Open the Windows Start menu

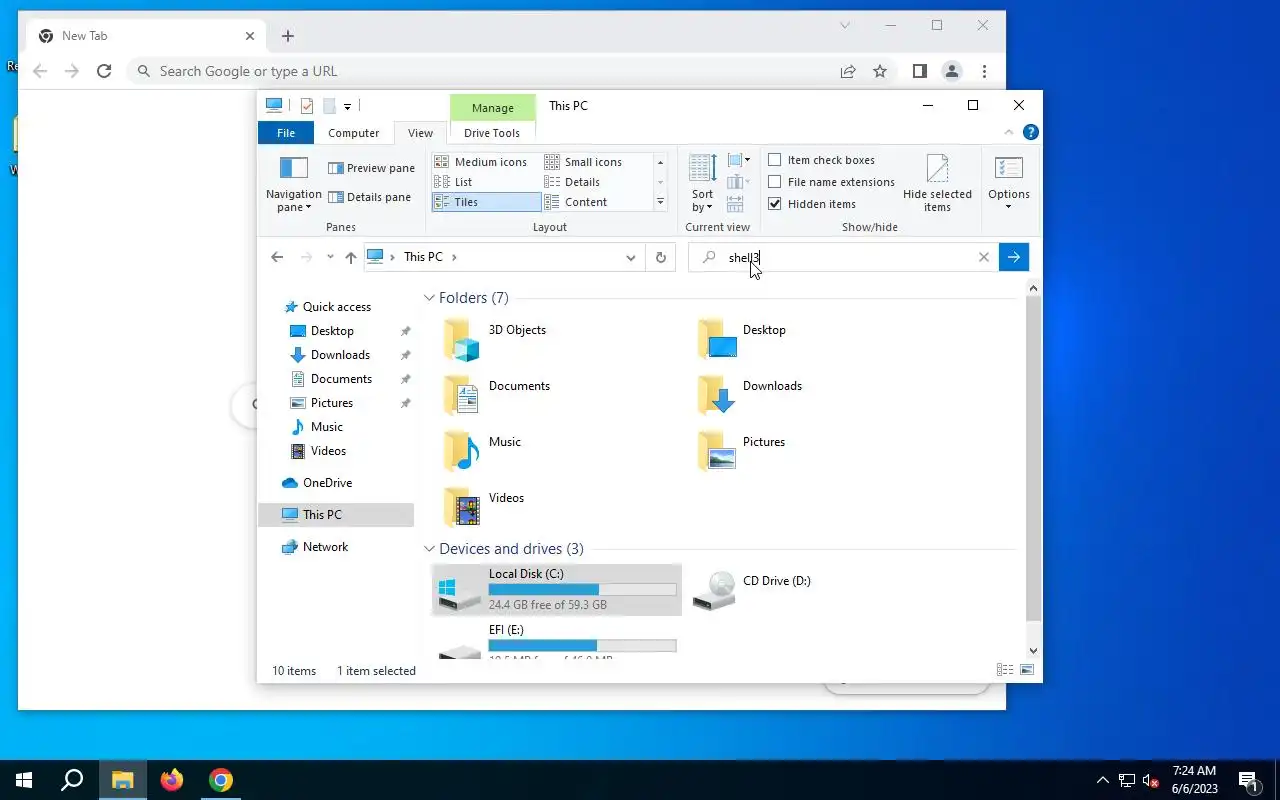coord(24,780)
